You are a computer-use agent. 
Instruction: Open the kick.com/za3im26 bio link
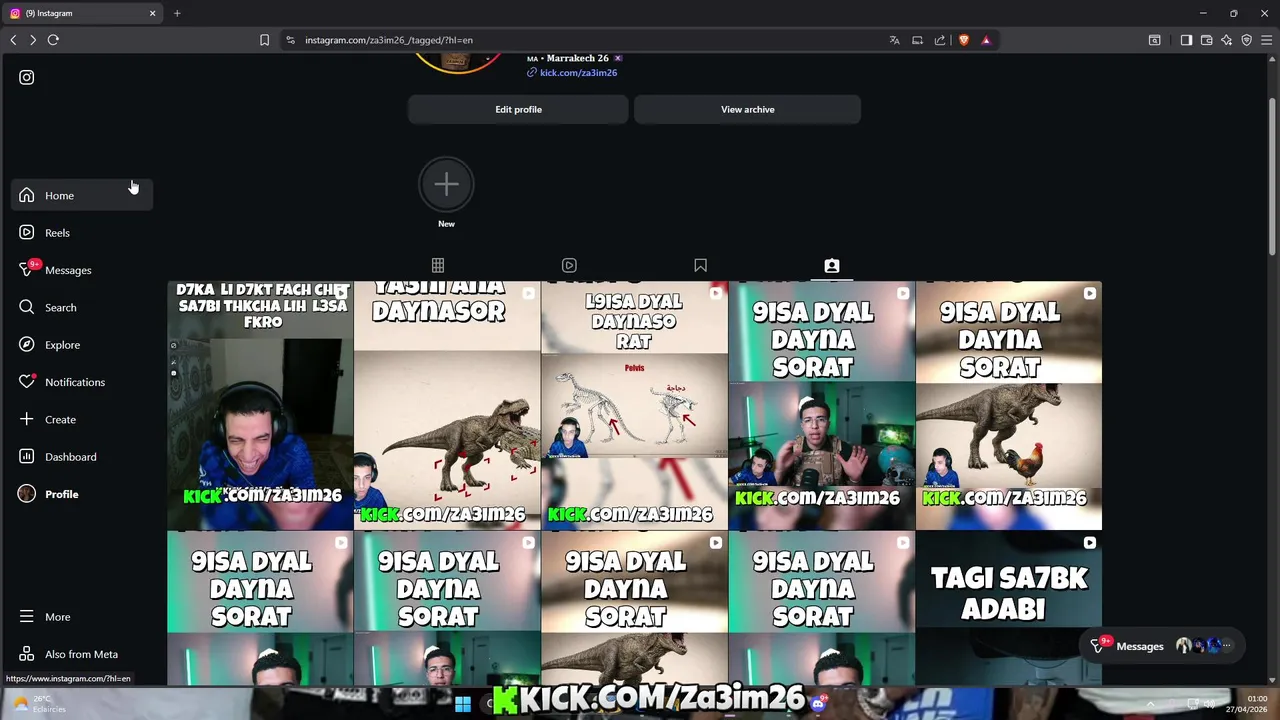click(x=578, y=73)
